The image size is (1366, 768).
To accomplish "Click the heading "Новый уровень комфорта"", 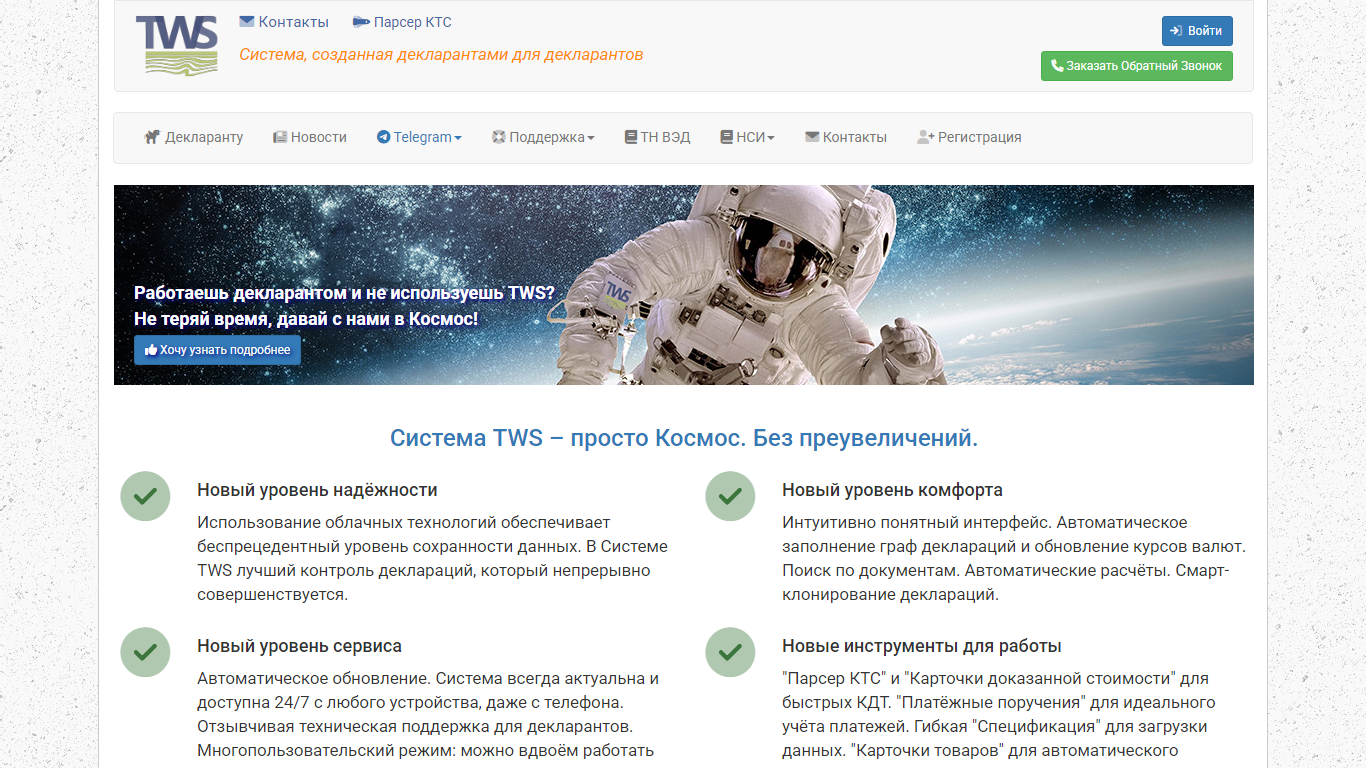I will 892,490.
